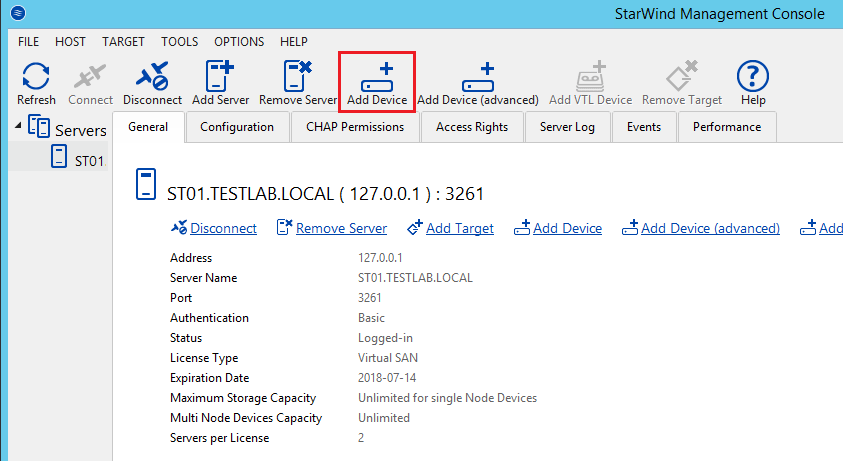
Task: Click the server icon beside ST01.TESTLAB.LOCAL heading
Action: (146, 184)
